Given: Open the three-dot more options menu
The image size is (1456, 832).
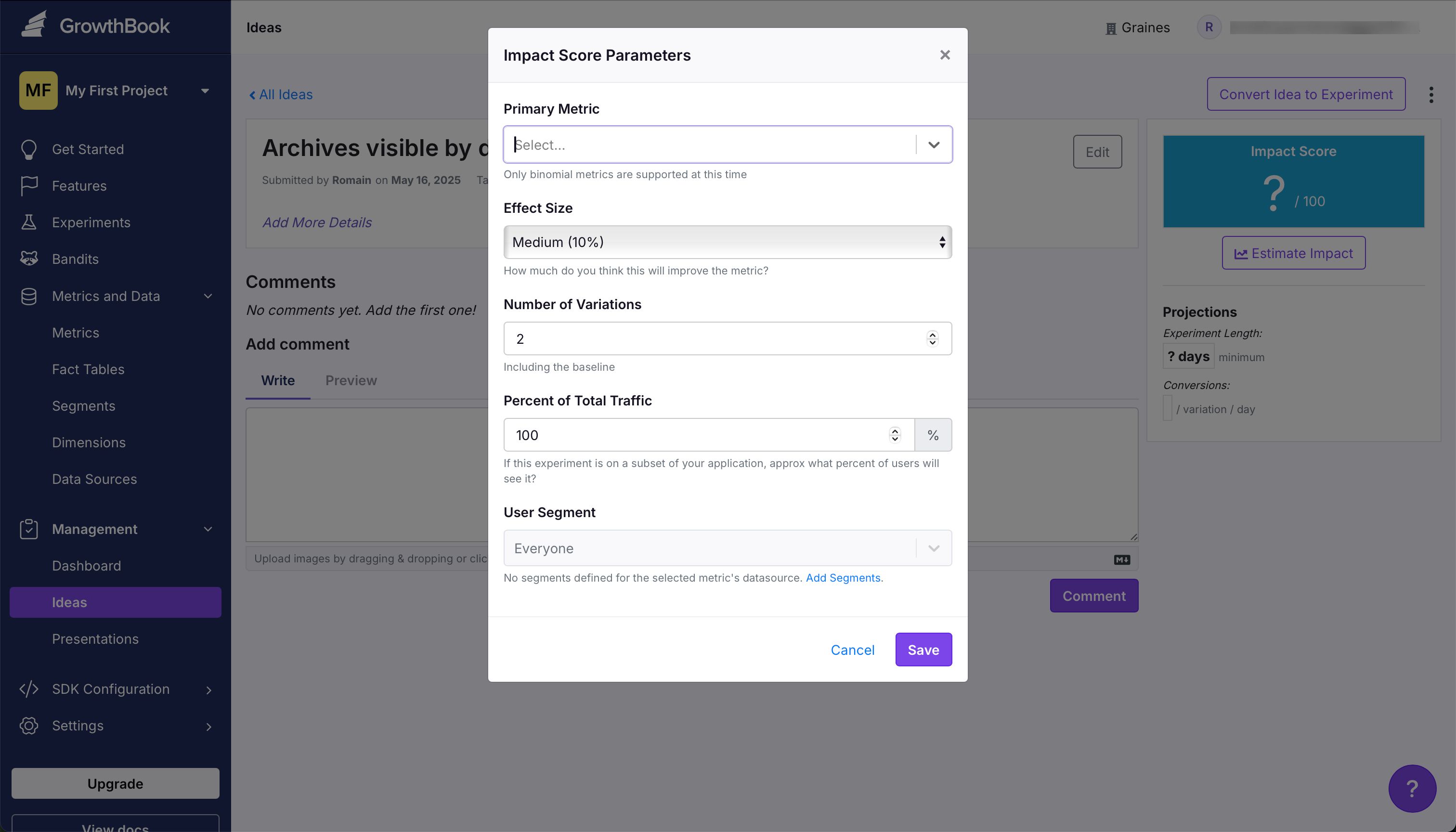Looking at the screenshot, I should click(1431, 94).
